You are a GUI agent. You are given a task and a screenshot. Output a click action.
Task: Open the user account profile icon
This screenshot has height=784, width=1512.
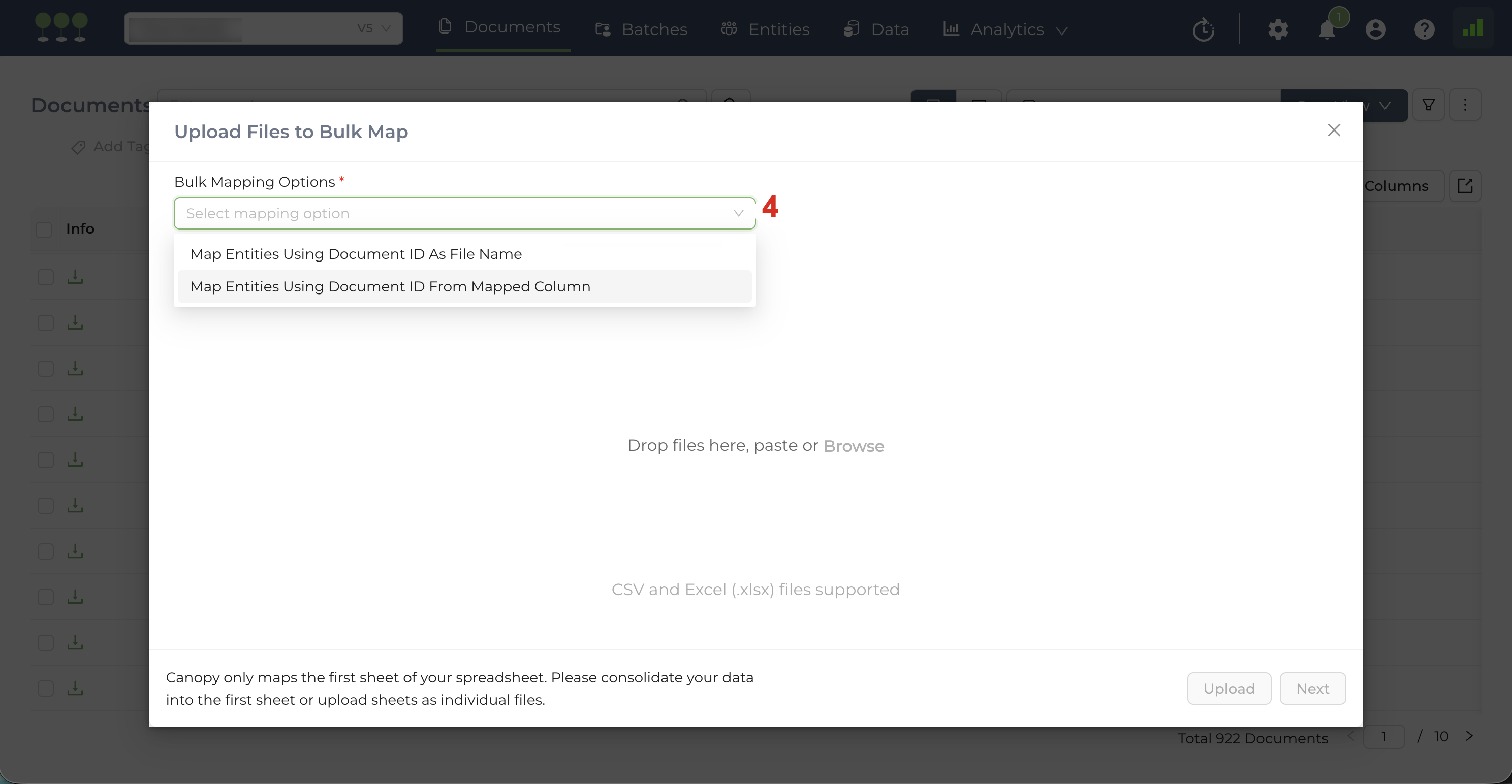(1375, 29)
